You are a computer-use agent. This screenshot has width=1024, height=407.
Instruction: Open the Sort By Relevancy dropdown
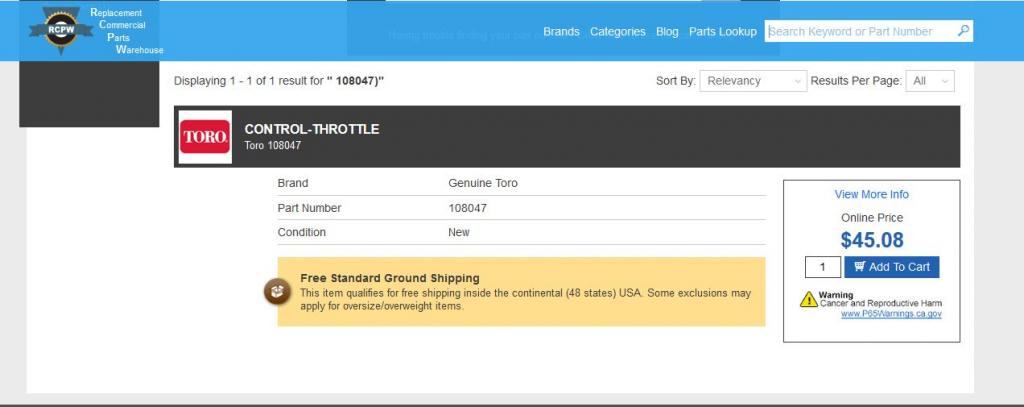753,81
